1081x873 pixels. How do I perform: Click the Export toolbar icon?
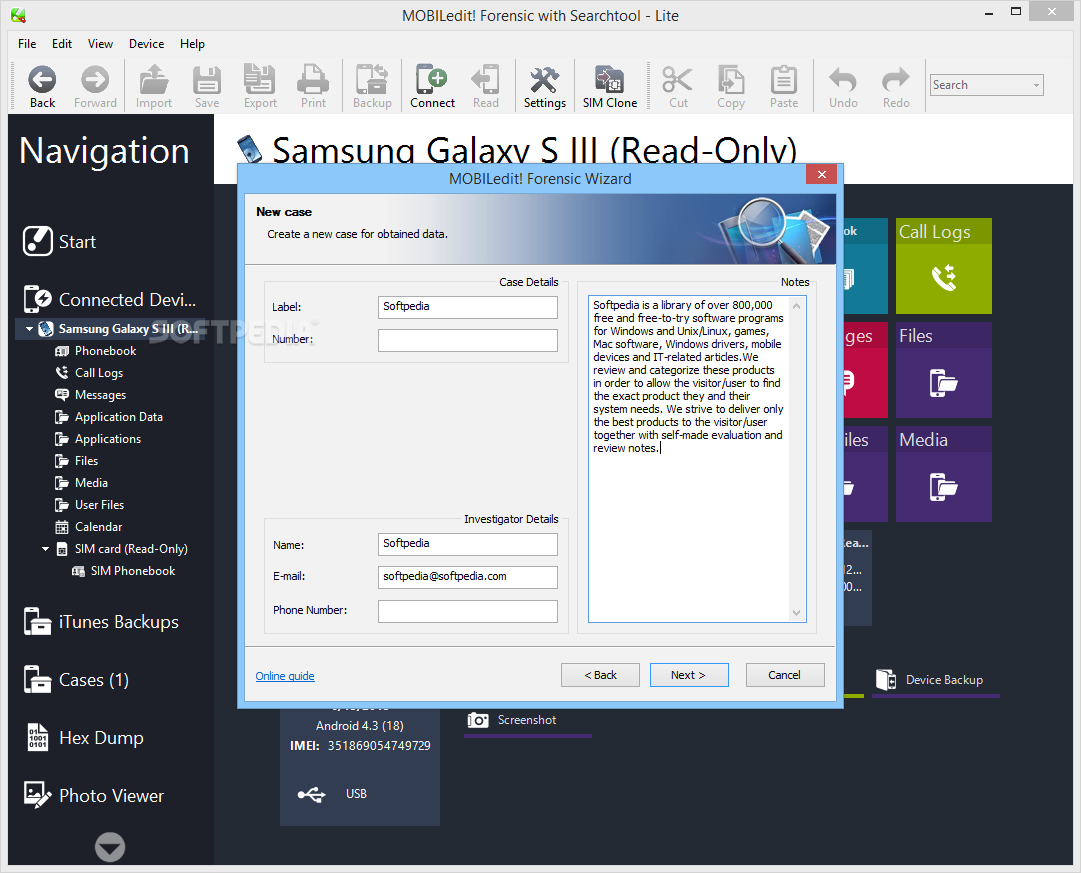point(260,86)
